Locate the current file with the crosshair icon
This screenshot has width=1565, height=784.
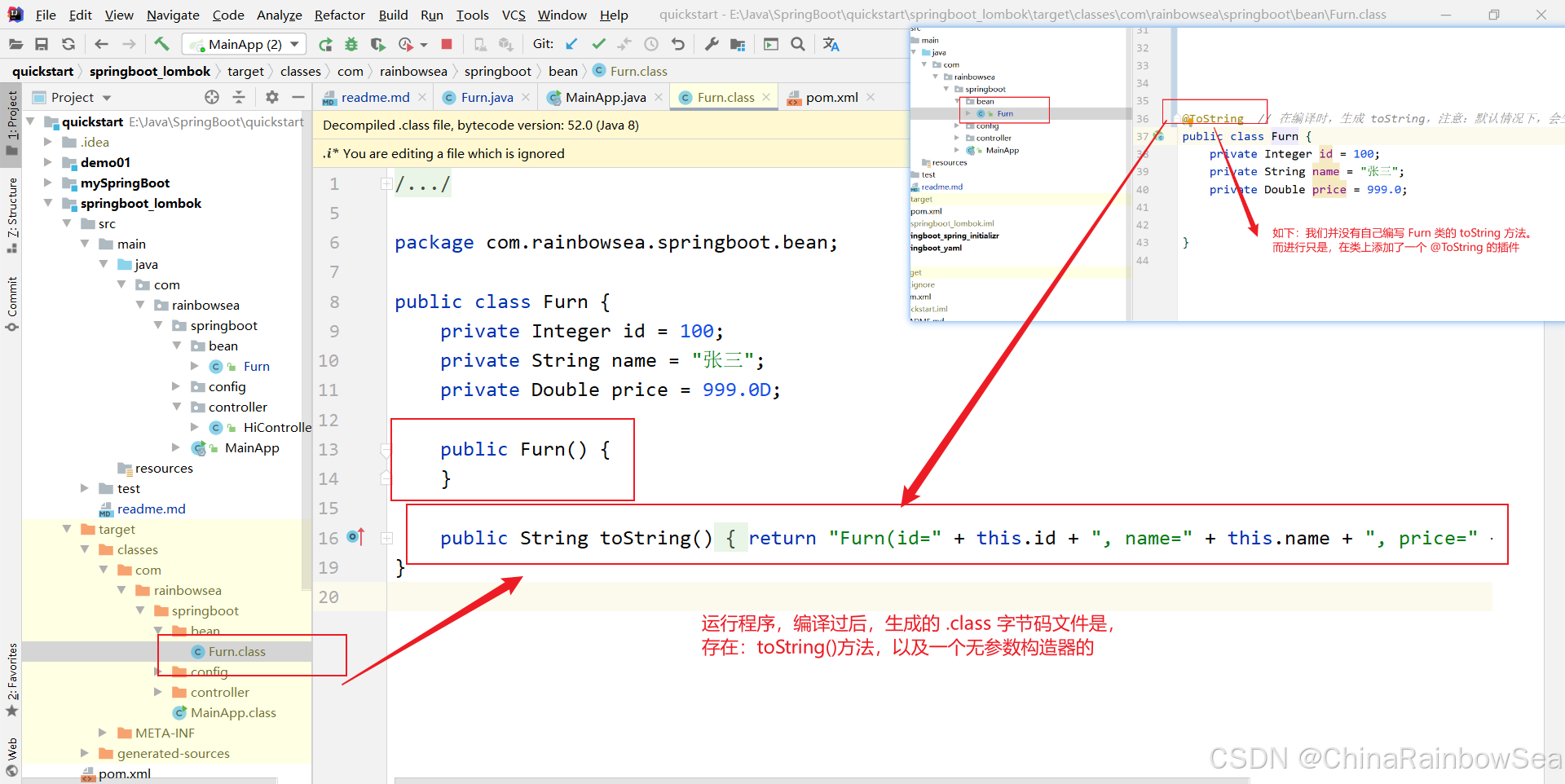click(212, 97)
